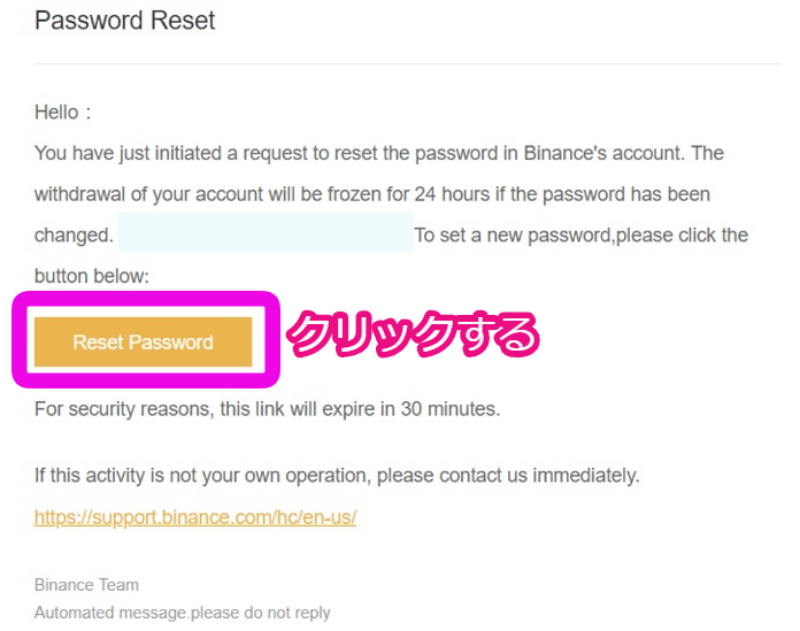The image size is (800, 631).
Task: Click the Reset Password button
Action: coord(143,342)
